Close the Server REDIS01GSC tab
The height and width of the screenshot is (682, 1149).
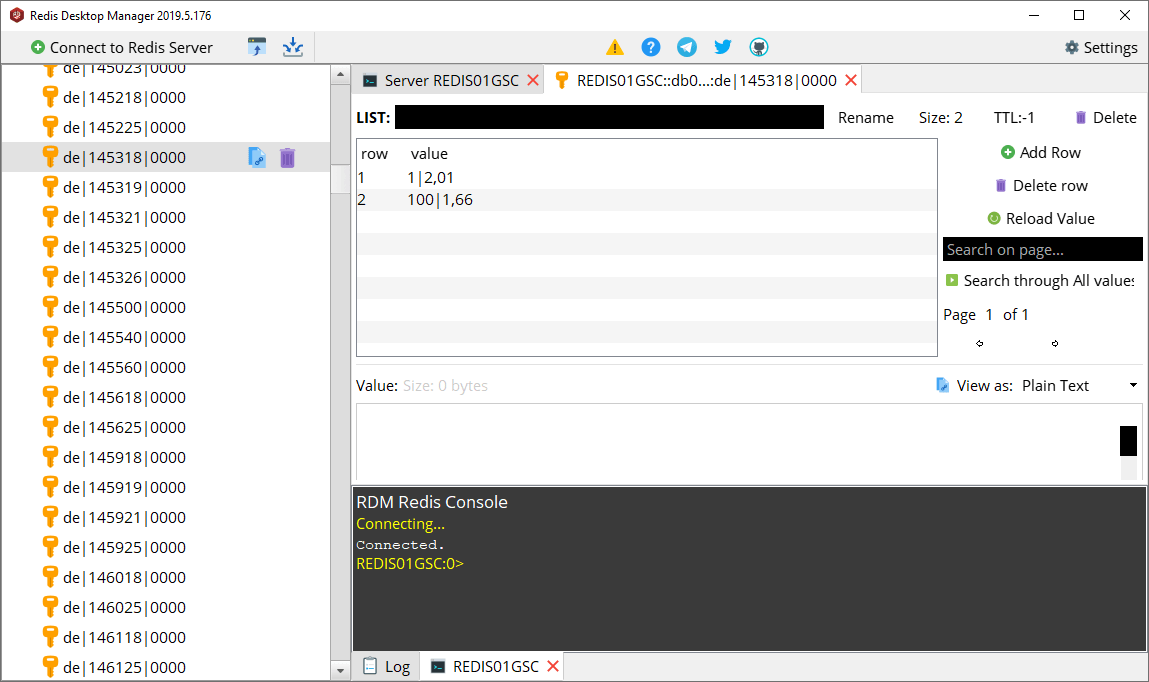[x=533, y=81]
